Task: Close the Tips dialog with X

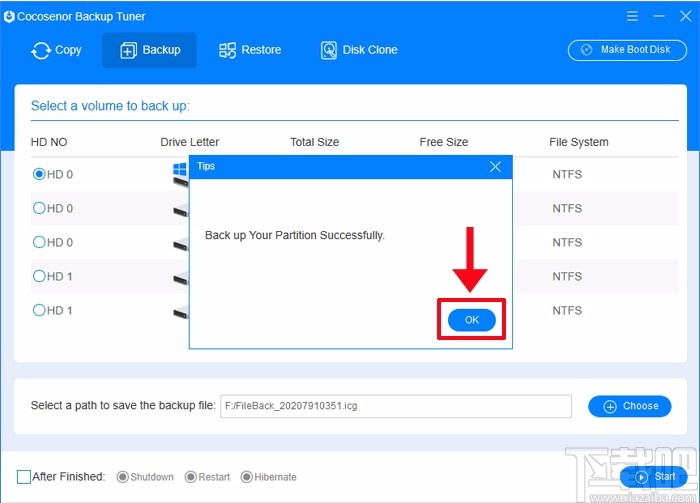Action: pyautogui.click(x=495, y=167)
